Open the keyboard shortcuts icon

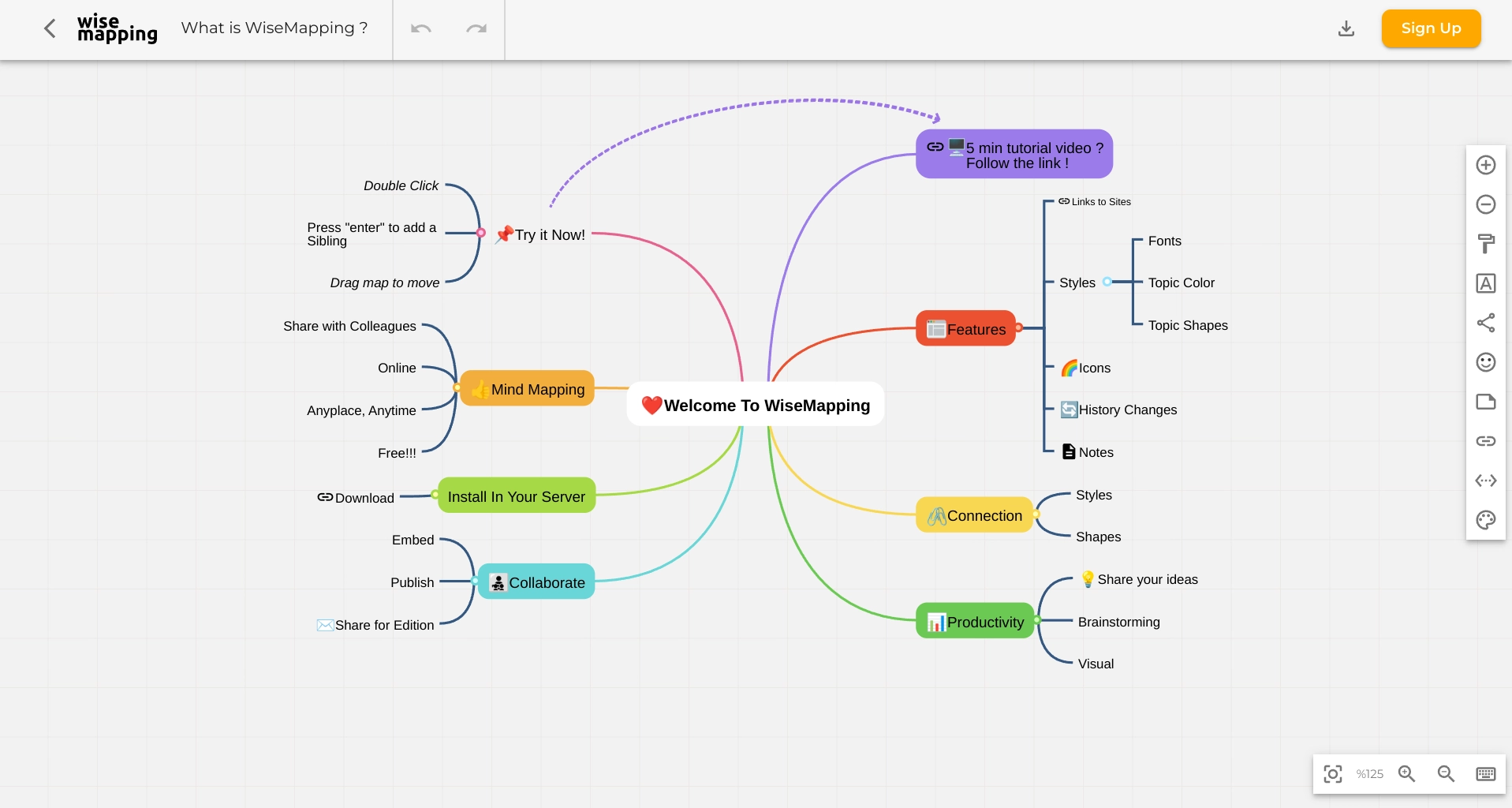pyautogui.click(x=1486, y=774)
